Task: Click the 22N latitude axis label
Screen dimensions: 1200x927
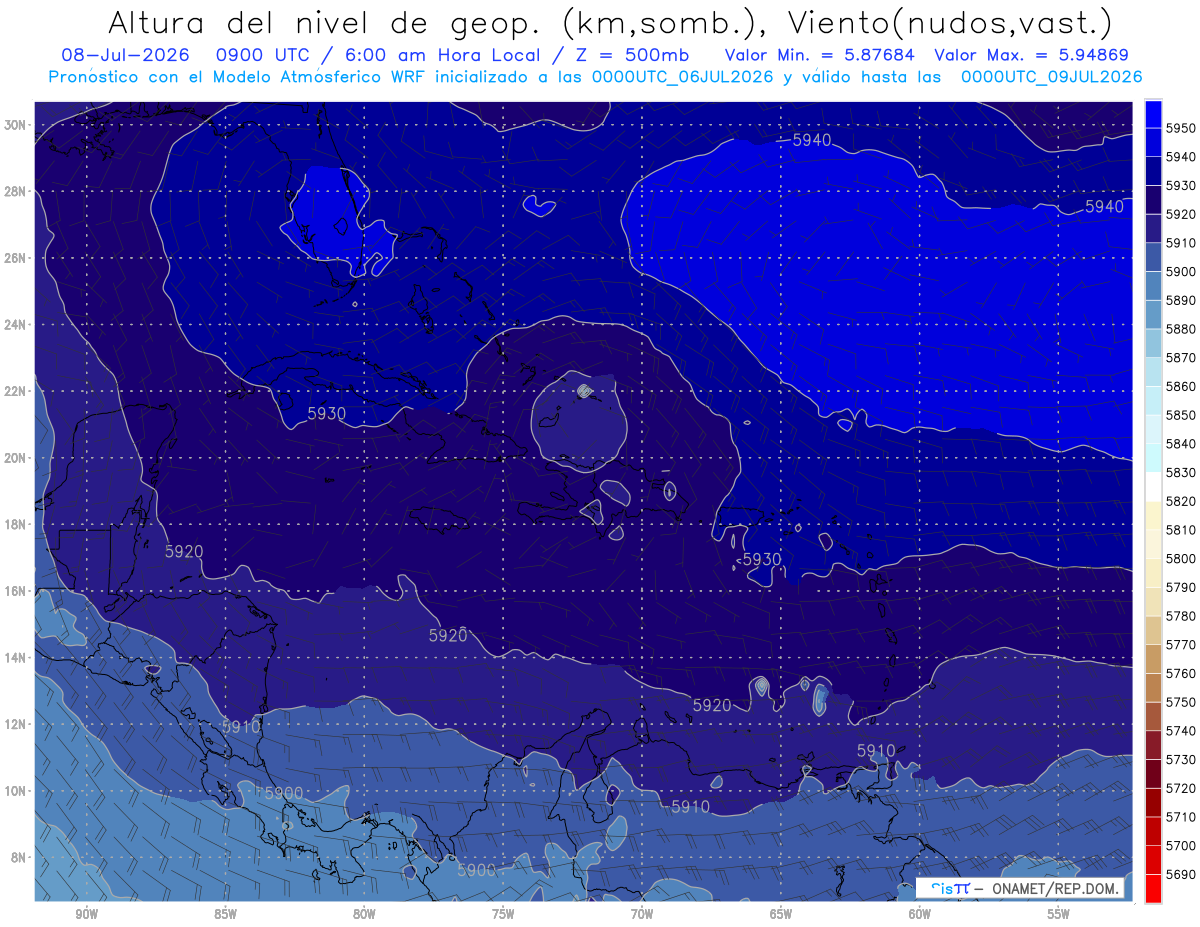Action: point(15,391)
